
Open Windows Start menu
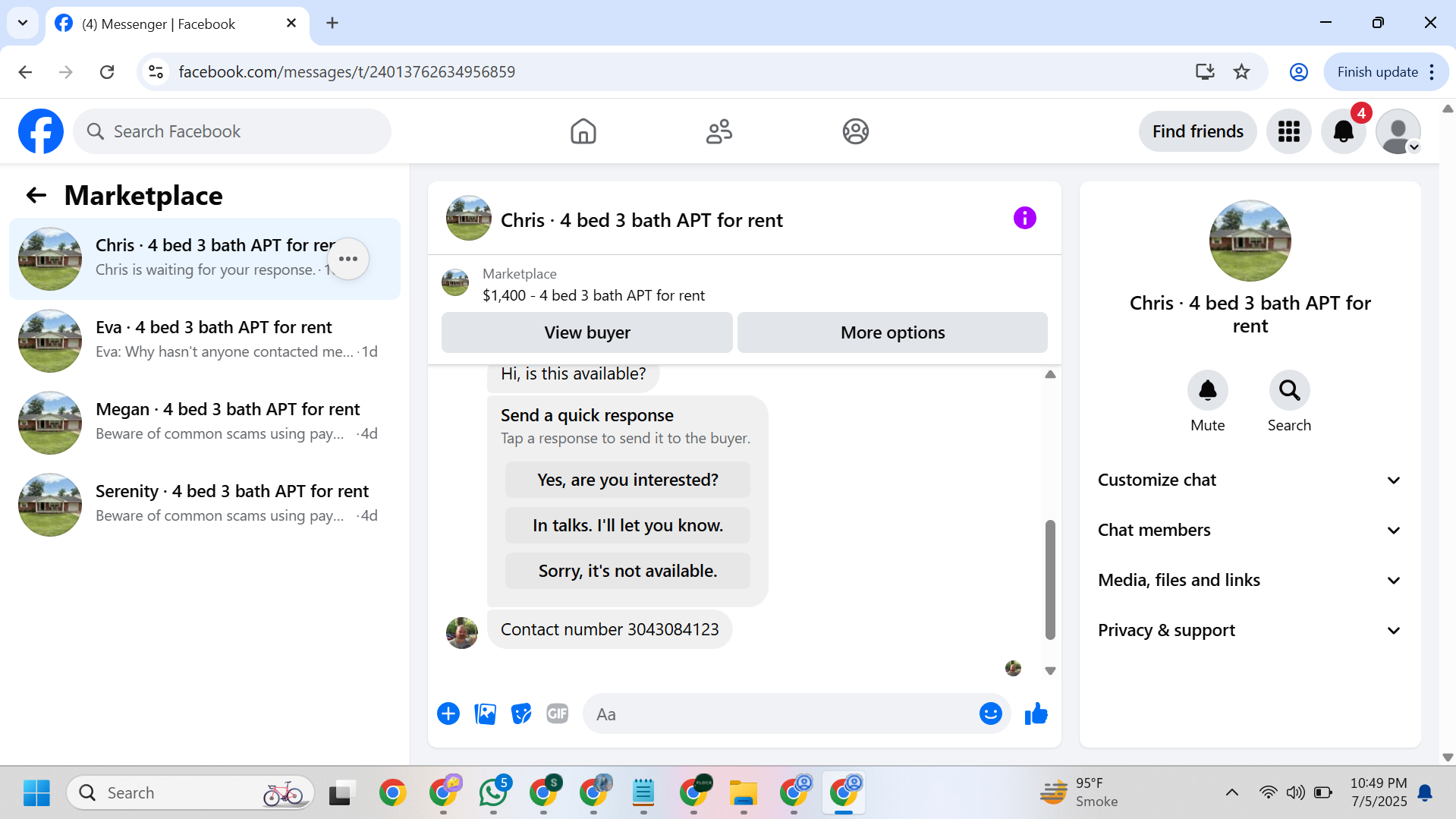(x=36, y=792)
